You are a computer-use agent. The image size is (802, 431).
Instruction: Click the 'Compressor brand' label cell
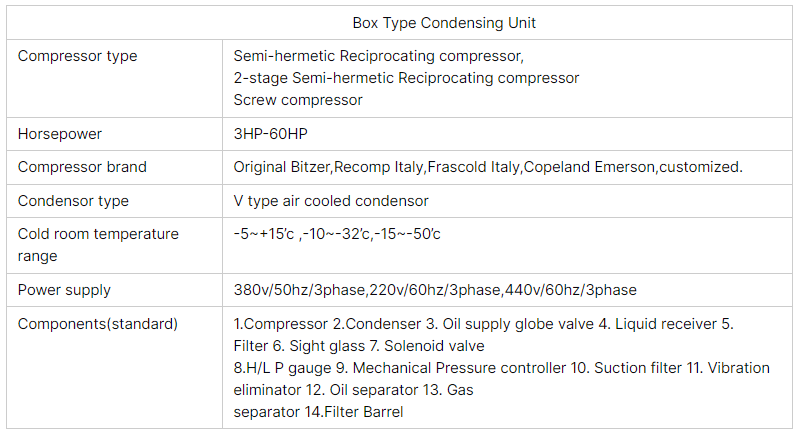(82, 167)
